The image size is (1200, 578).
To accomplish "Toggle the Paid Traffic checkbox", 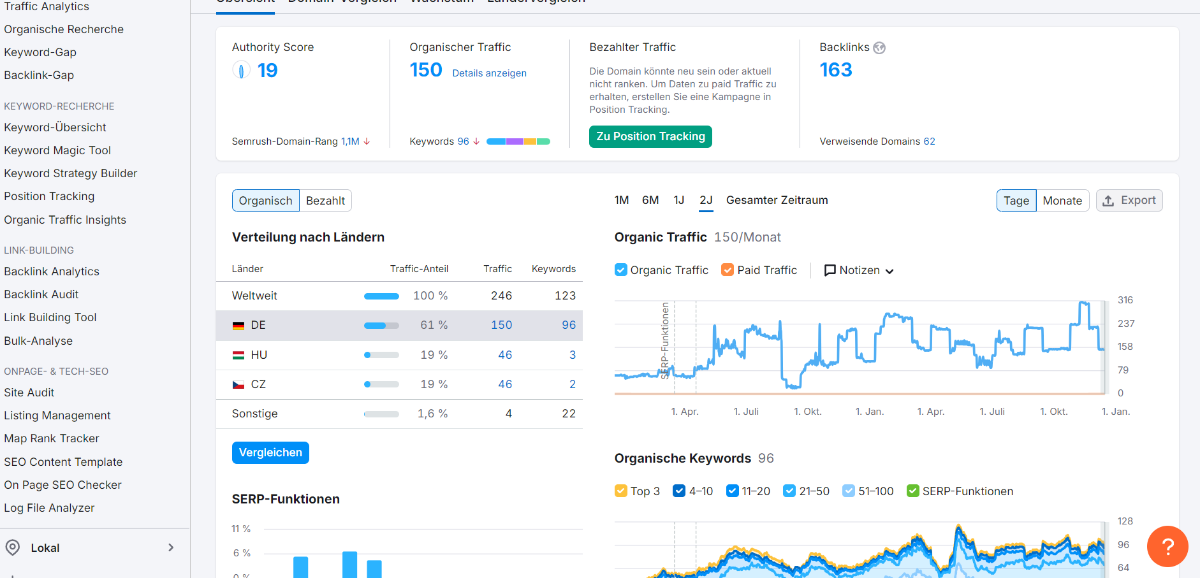I will pyautogui.click(x=728, y=270).
